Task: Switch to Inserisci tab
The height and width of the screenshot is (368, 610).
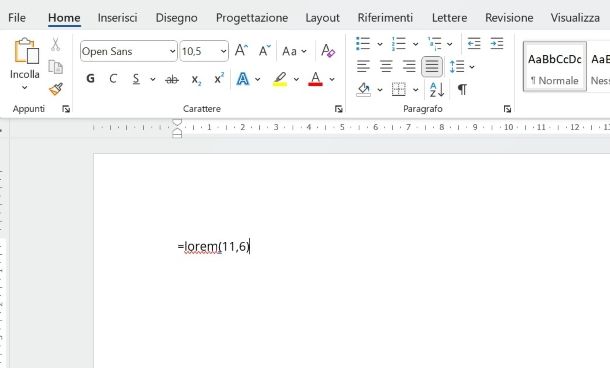Action: 117,18
